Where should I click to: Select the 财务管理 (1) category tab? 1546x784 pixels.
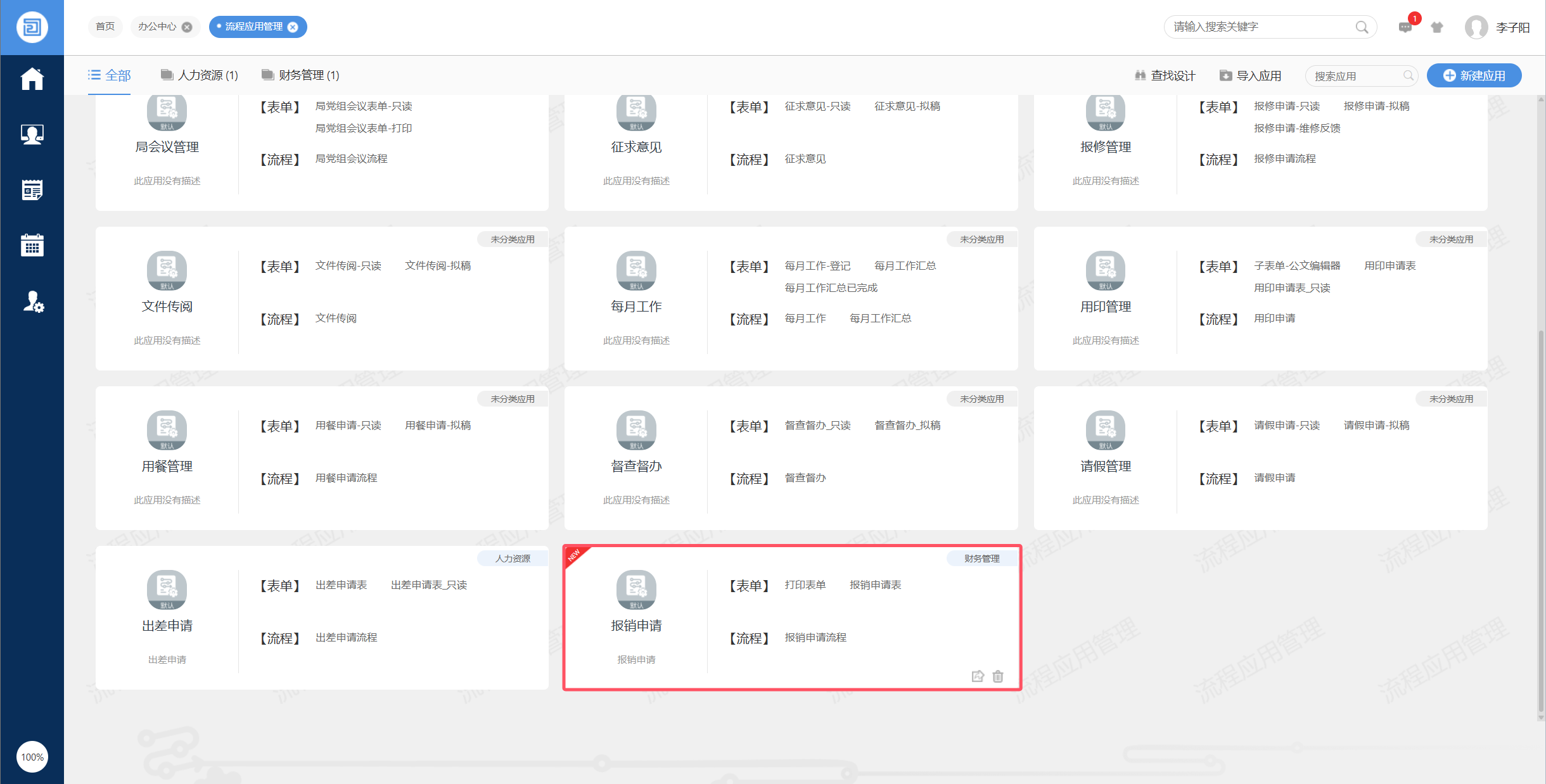coord(301,75)
